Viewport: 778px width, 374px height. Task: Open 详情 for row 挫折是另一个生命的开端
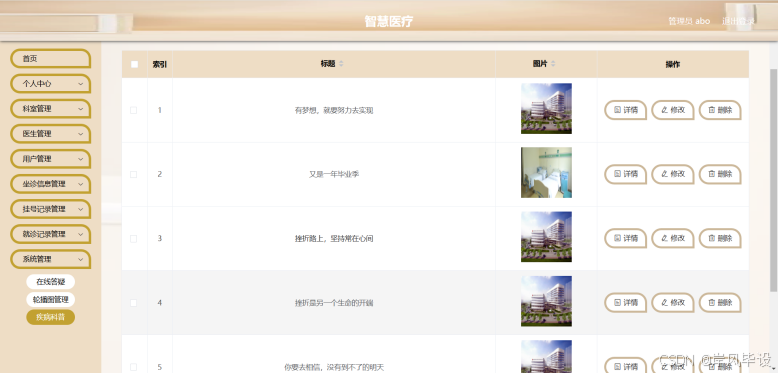point(625,303)
